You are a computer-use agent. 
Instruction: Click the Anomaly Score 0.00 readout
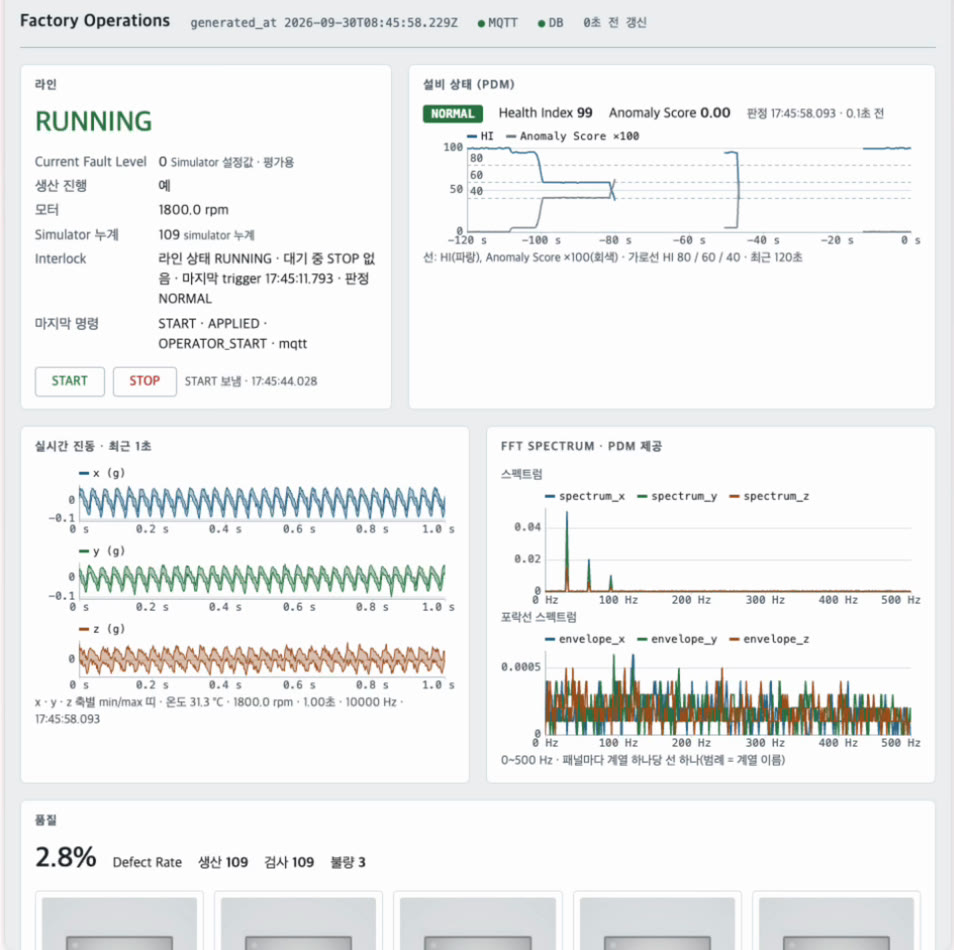pyautogui.click(x=669, y=113)
